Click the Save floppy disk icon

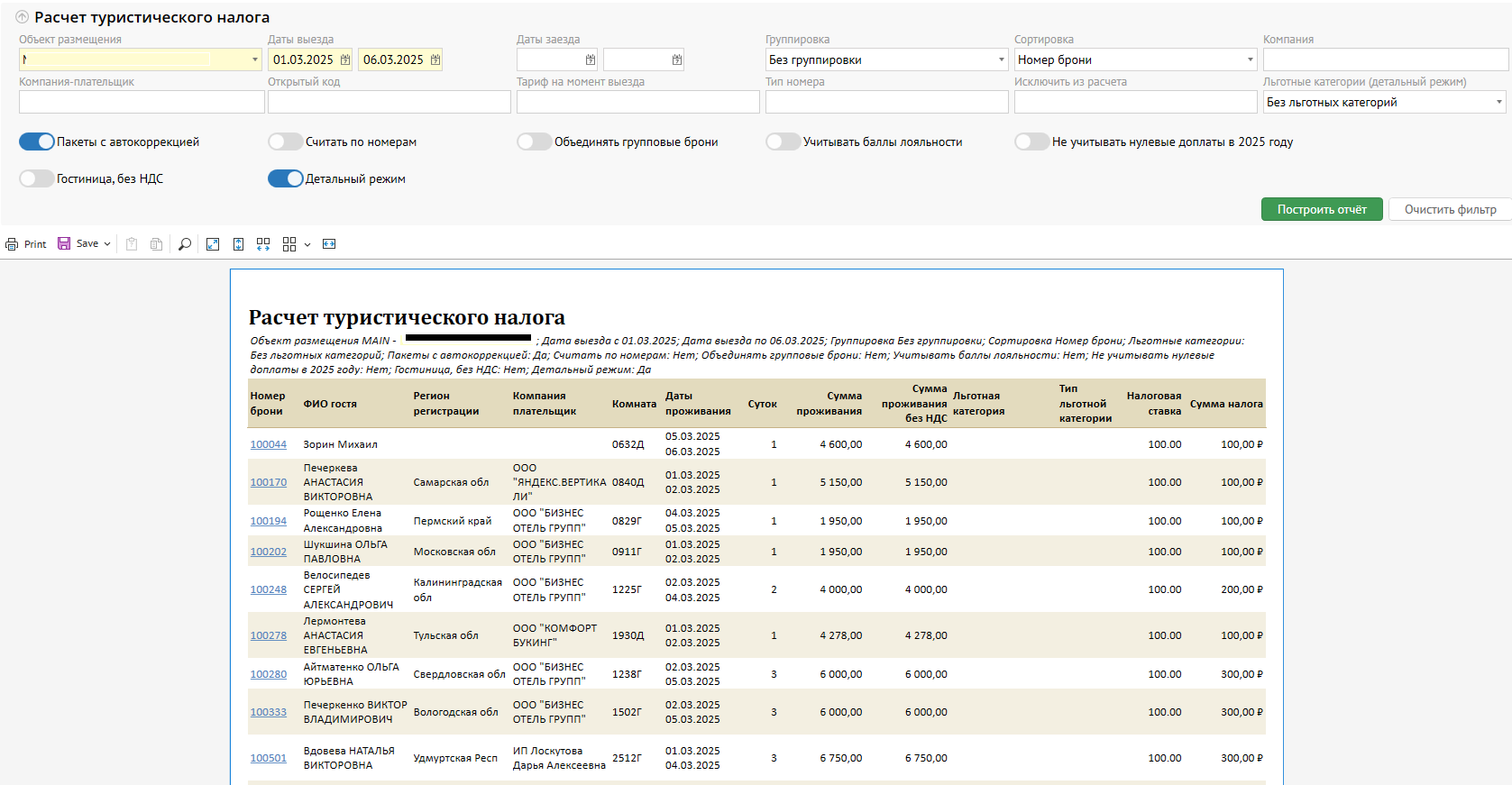pyautogui.click(x=64, y=243)
